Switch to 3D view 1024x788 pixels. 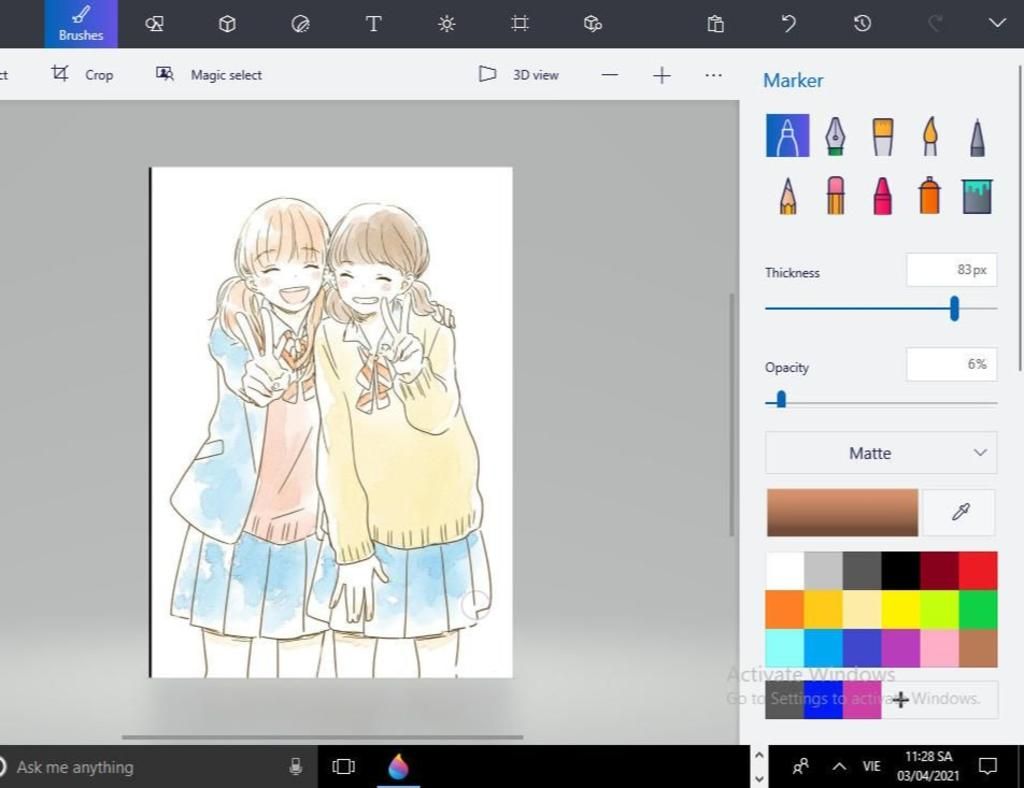click(519, 74)
